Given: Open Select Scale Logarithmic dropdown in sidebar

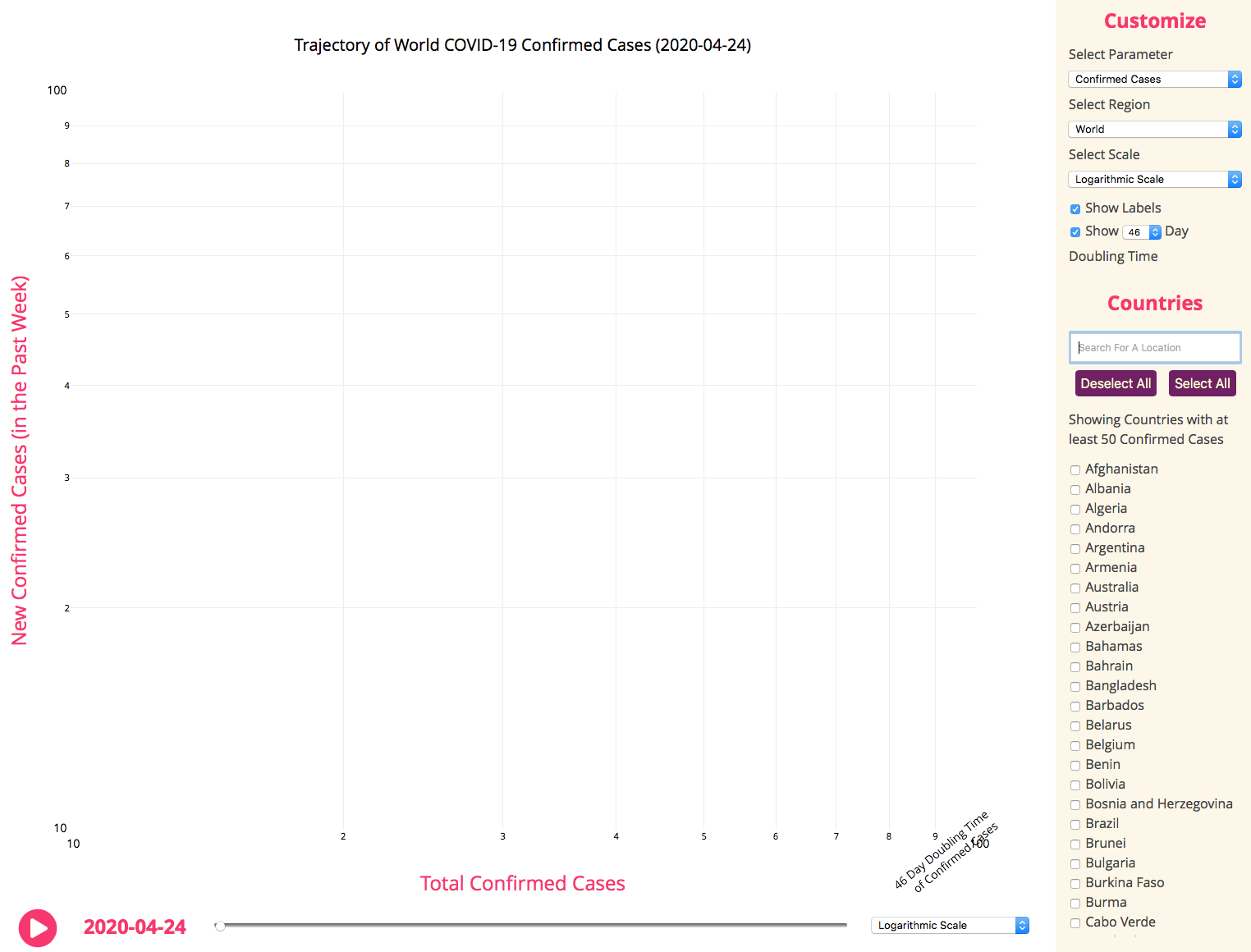Looking at the screenshot, I should pyautogui.click(x=1154, y=179).
